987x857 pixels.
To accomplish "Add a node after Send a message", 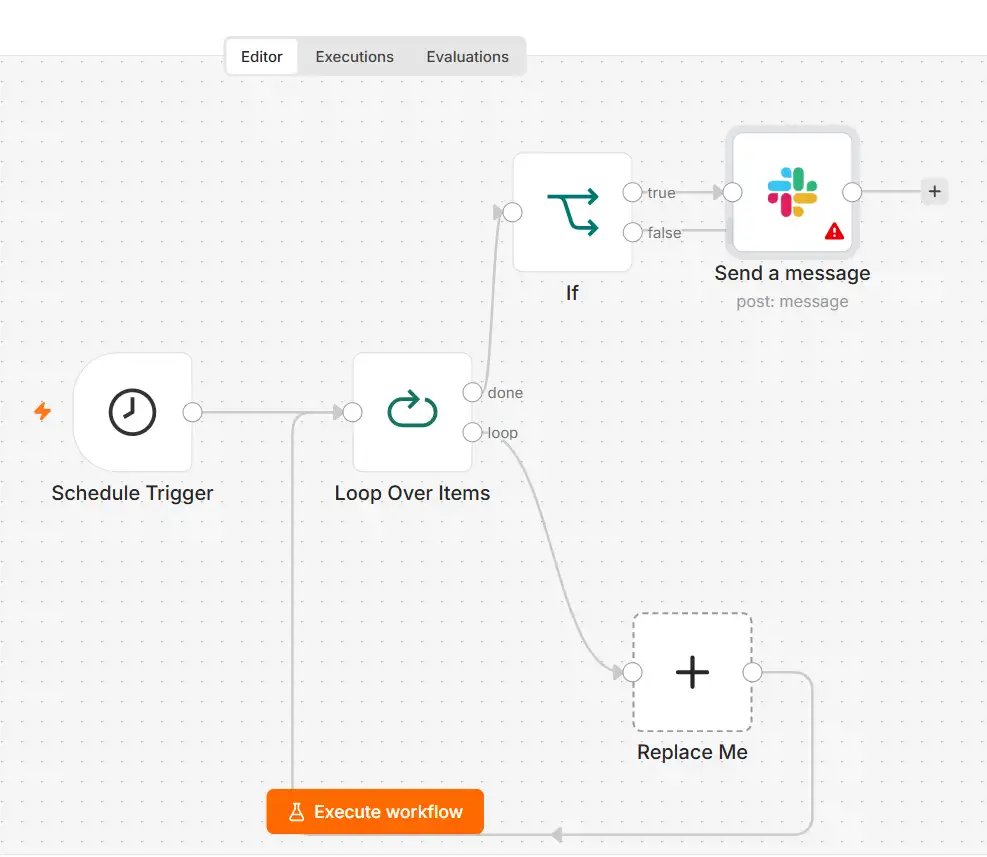I will 934,191.
